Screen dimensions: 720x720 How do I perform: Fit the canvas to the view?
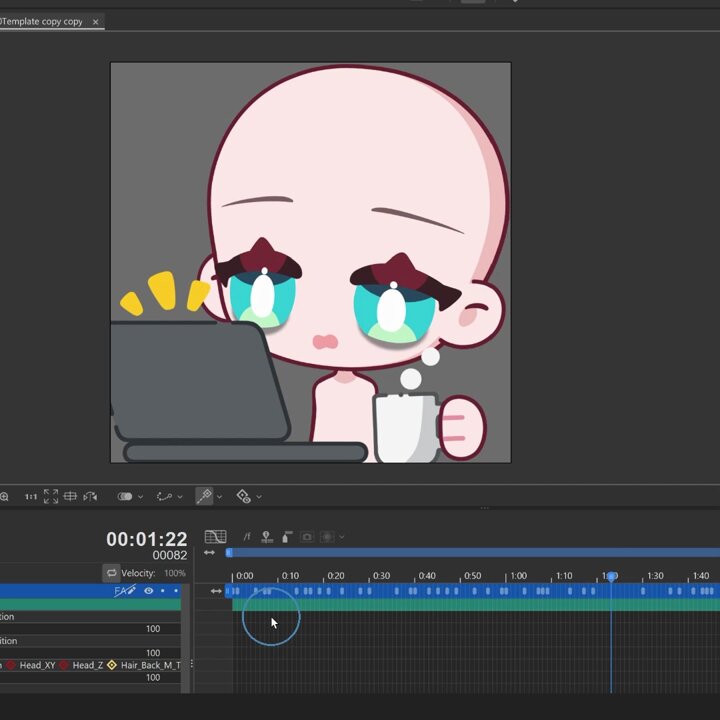point(51,496)
